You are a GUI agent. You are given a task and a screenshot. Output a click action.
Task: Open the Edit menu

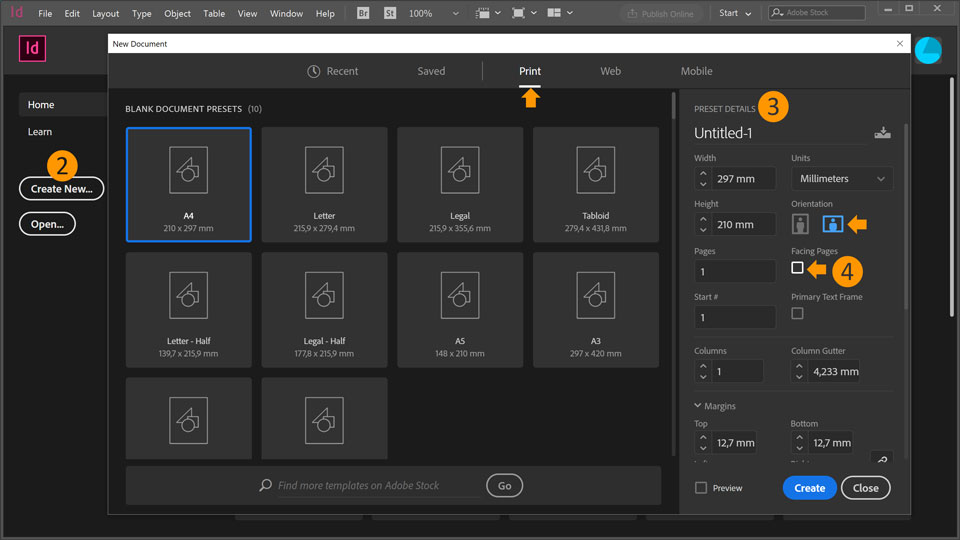coord(72,13)
